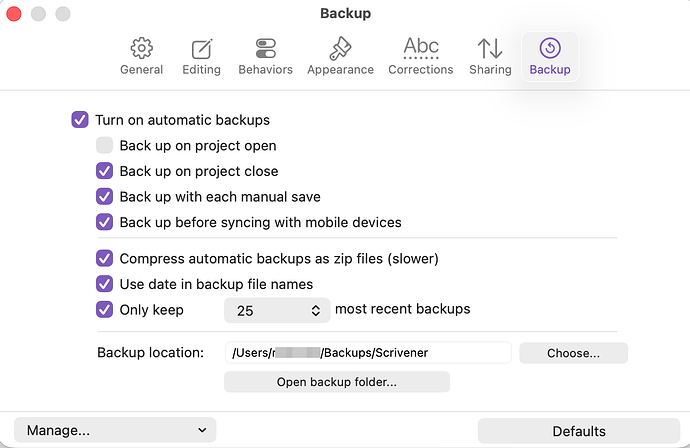
Task: Toggle Compress automatic backups as zip files
Action: coord(104,258)
